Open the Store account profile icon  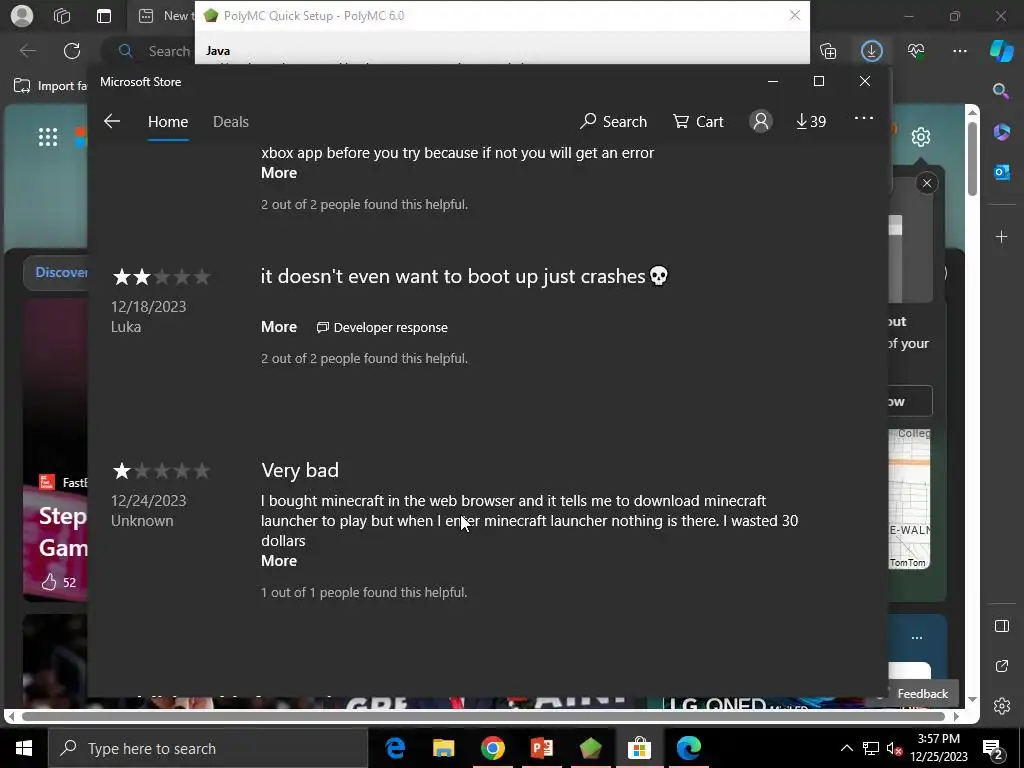click(761, 121)
